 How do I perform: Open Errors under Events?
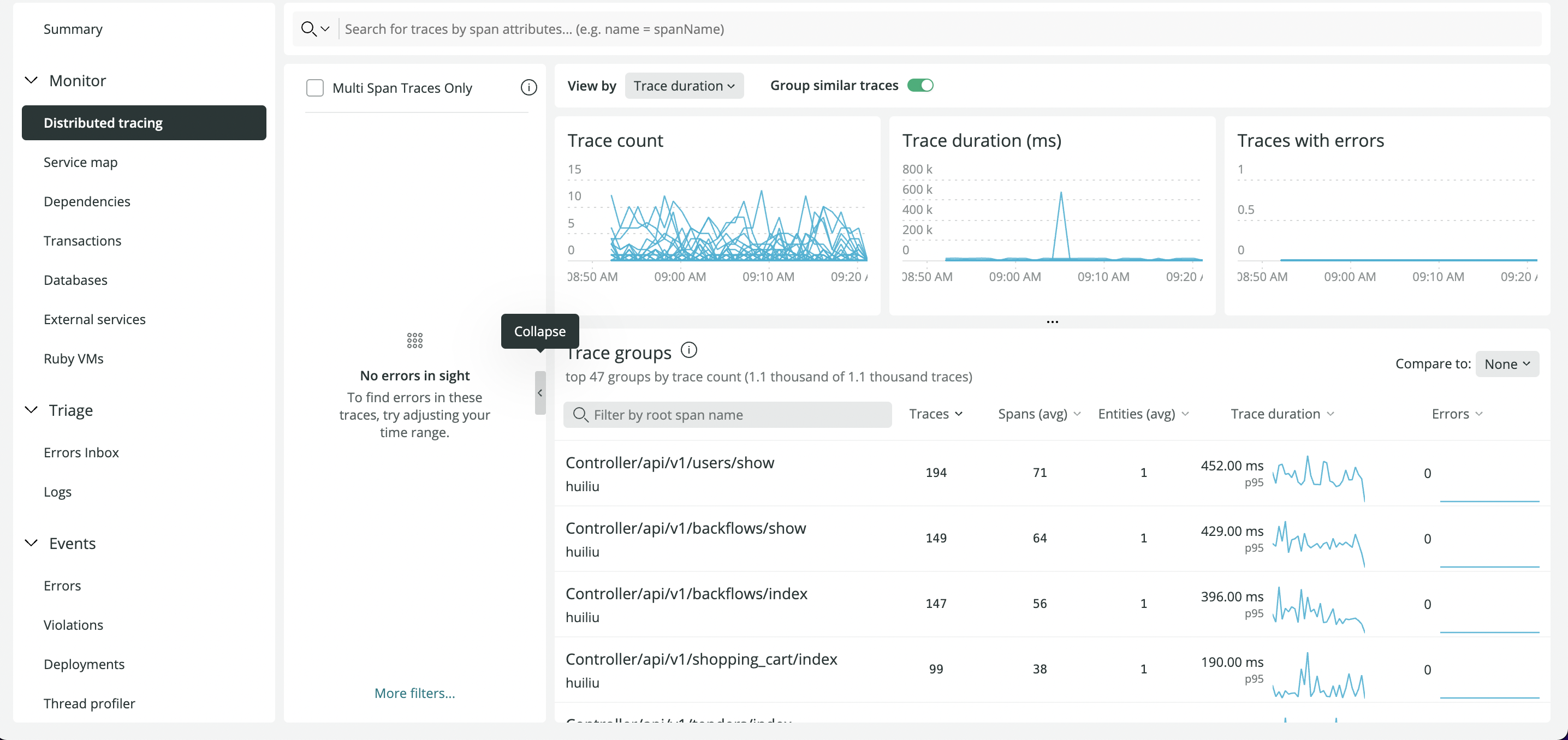[x=62, y=586]
